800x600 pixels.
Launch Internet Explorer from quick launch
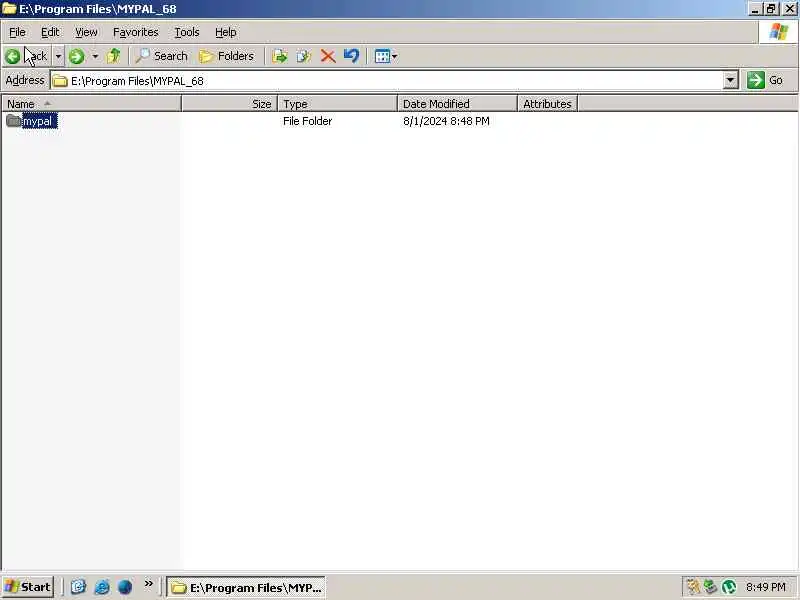click(x=102, y=587)
